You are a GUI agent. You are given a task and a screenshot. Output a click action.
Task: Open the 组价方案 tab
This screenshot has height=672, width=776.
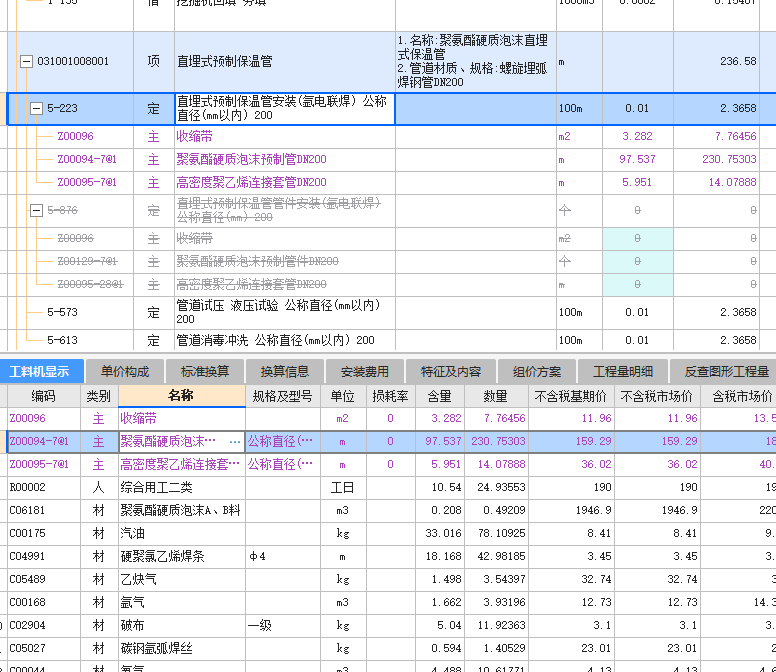point(537,372)
